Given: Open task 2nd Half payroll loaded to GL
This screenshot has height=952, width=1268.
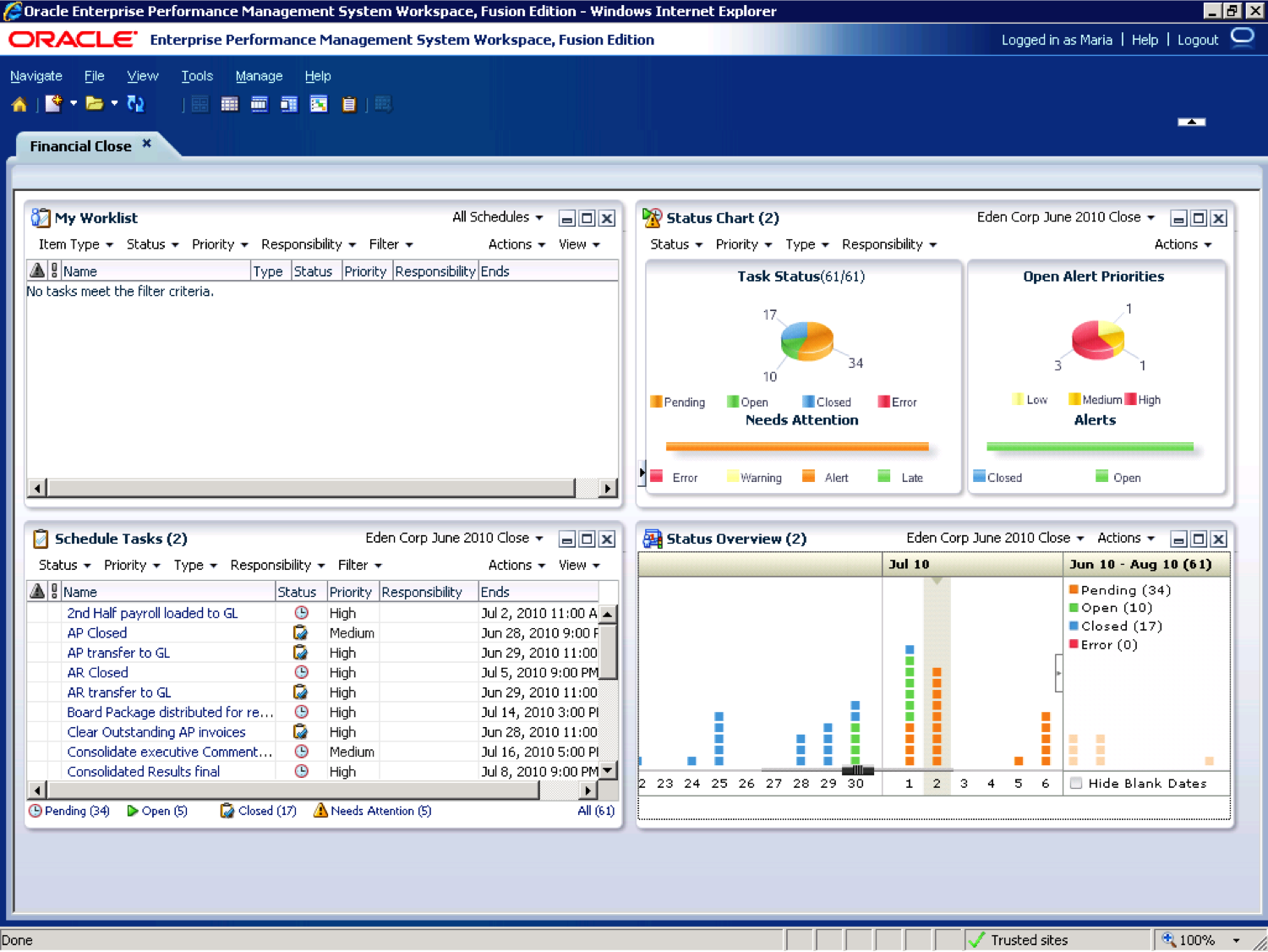Looking at the screenshot, I should [x=152, y=613].
